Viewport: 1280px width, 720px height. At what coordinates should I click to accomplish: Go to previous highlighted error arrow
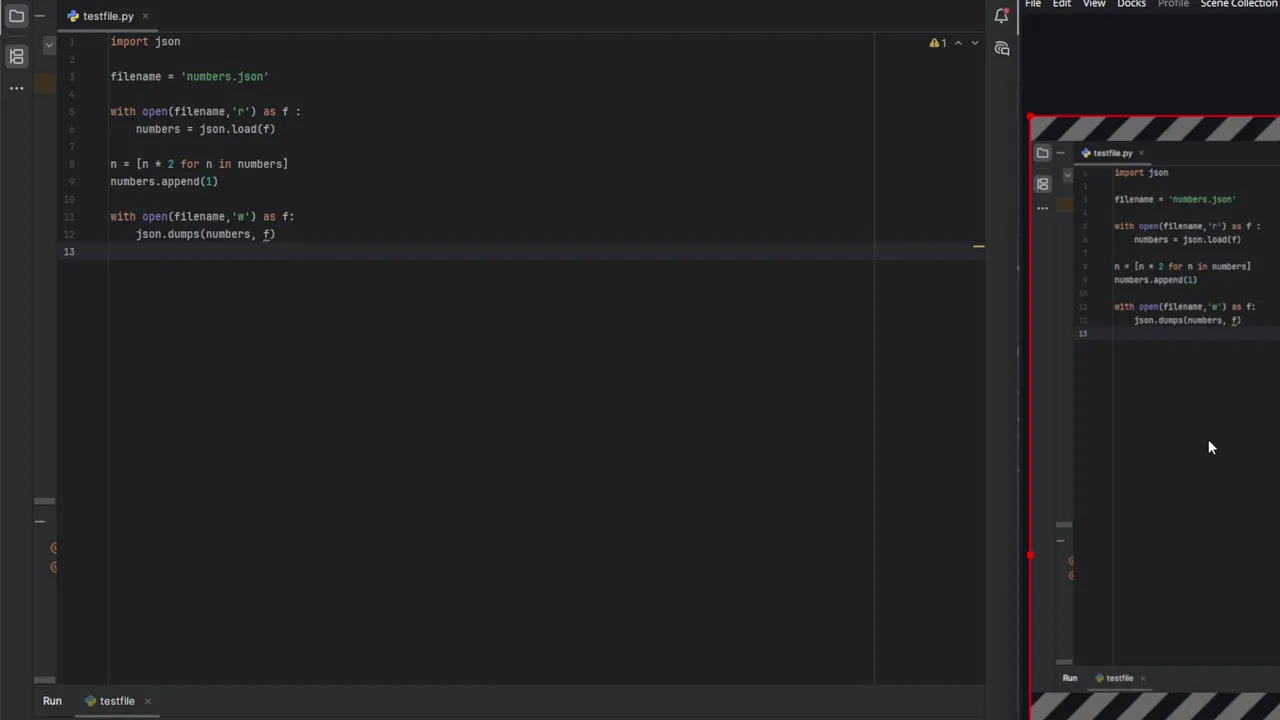tap(958, 43)
